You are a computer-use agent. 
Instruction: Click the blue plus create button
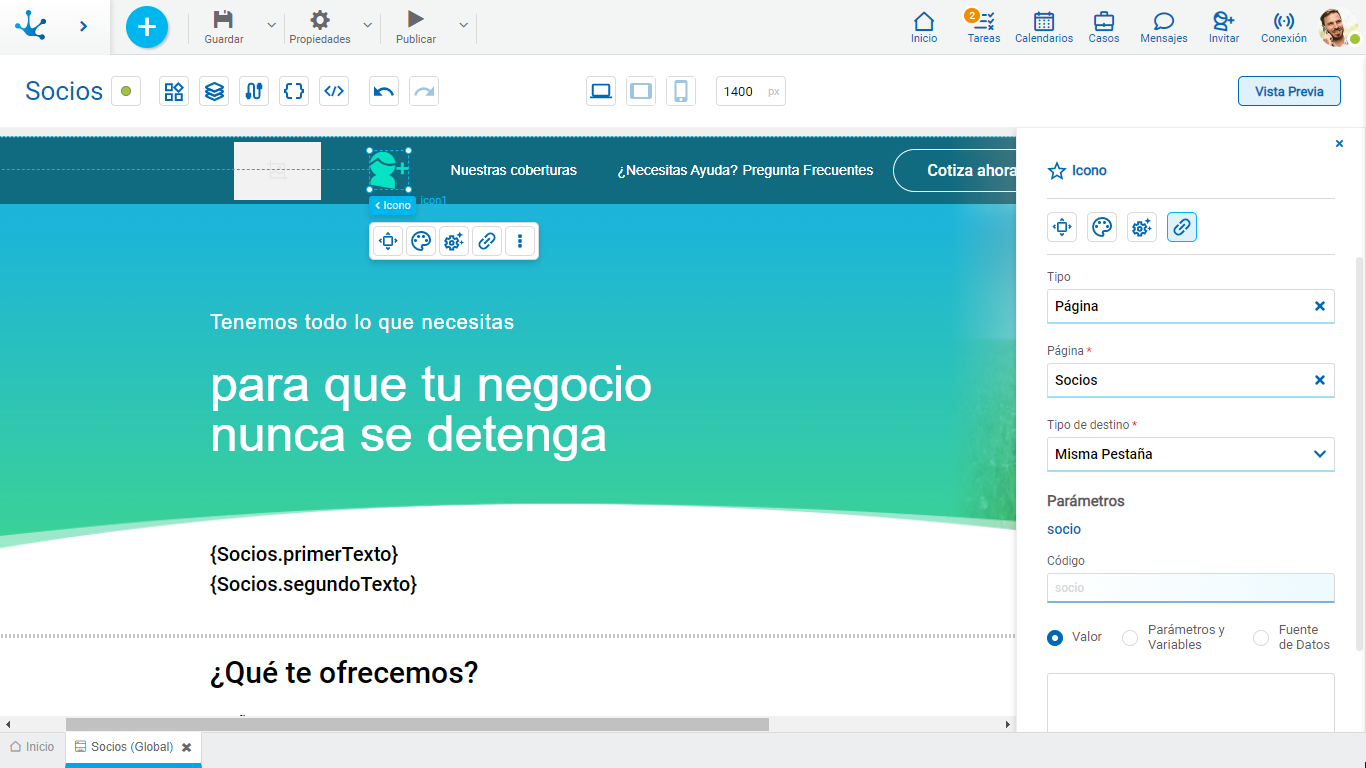(x=147, y=26)
